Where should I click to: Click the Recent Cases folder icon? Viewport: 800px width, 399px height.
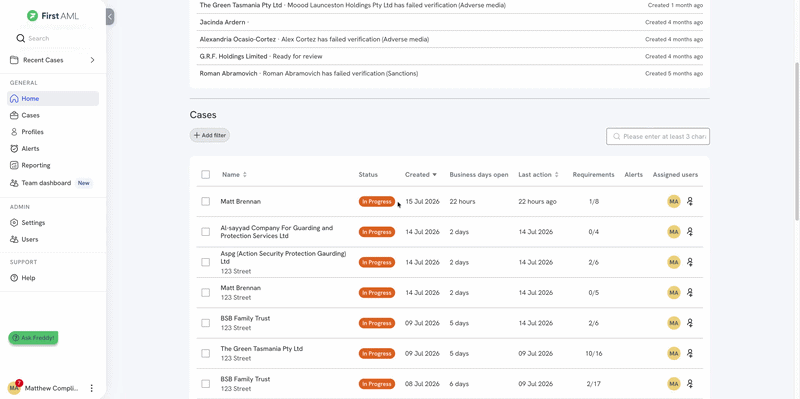coord(14,60)
